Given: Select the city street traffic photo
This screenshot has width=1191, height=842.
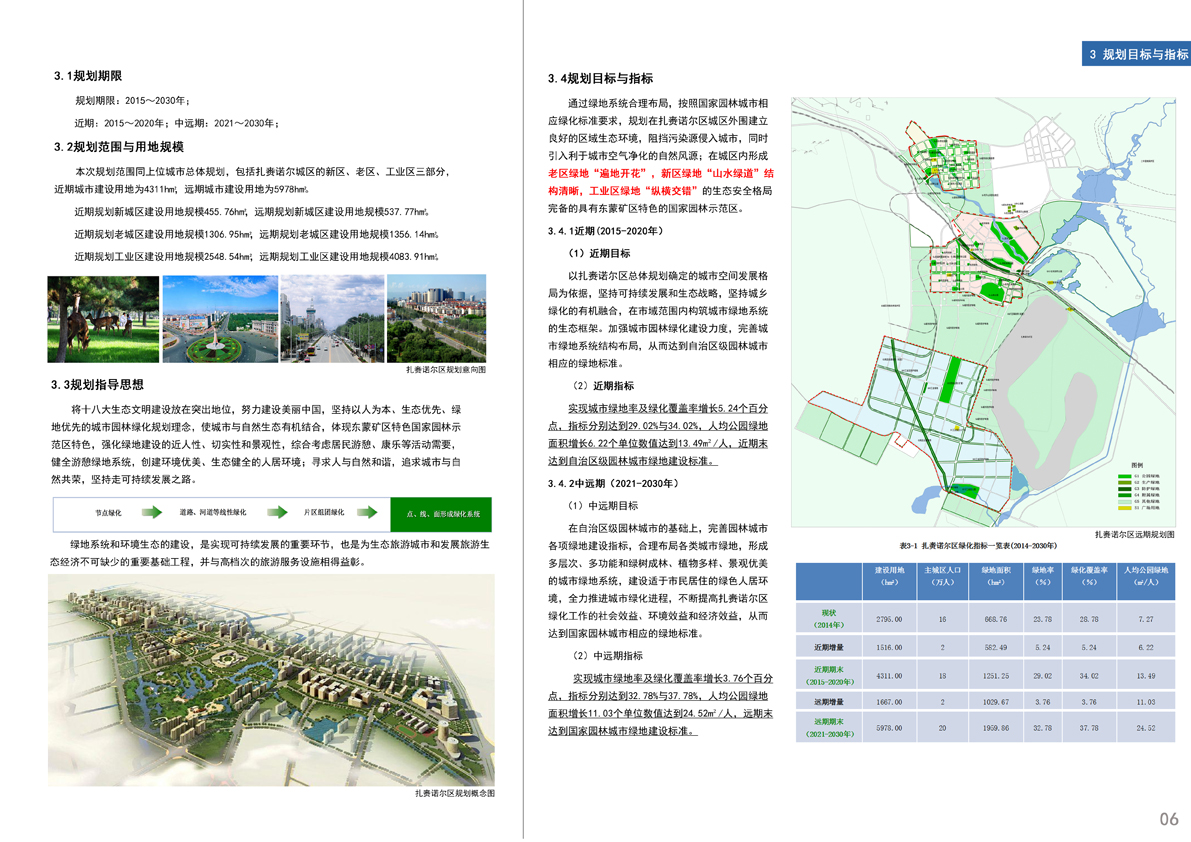Looking at the screenshot, I should coord(333,319).
